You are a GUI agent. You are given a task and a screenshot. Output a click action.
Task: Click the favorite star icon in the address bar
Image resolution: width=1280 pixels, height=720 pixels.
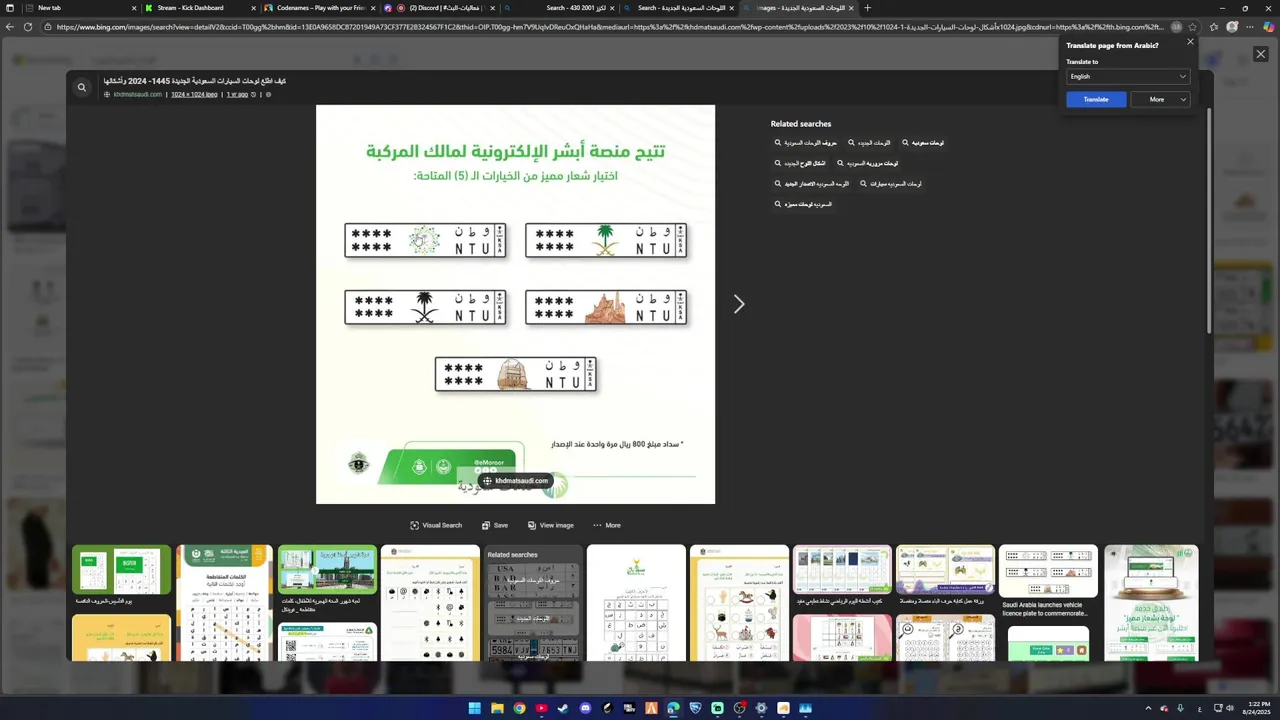[1192, 27]
